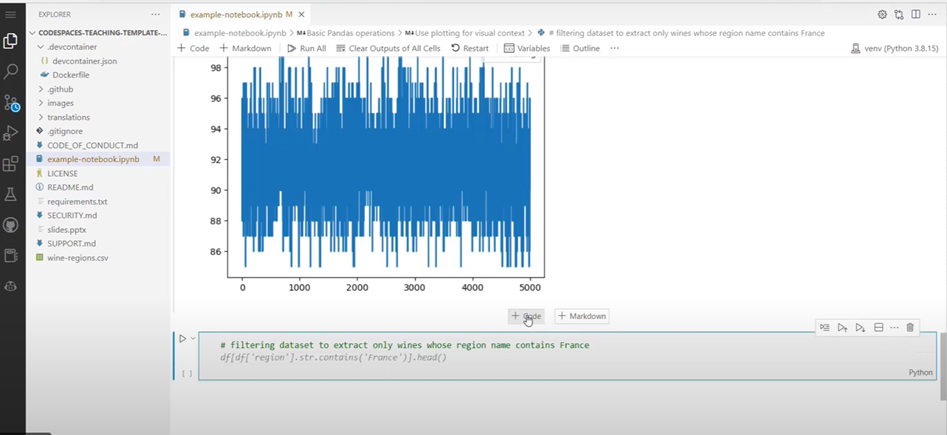Viewport: 947px width, 435px height.
Task: Open the Search view in activity bar
Action: [x=10, y=72]
